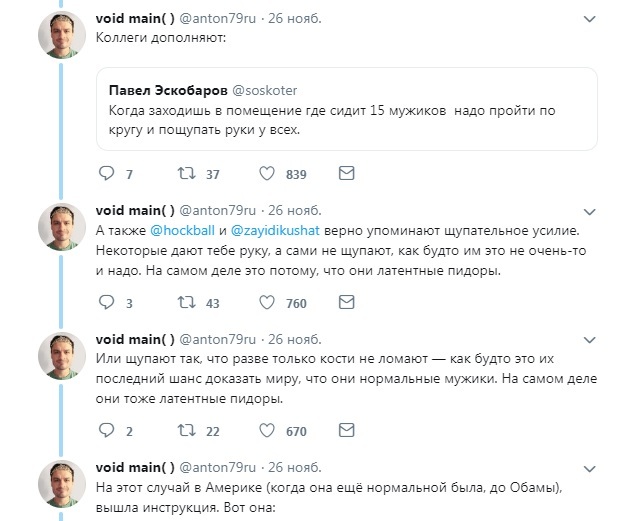Like the tweet with 670 likes

point(267,432)
